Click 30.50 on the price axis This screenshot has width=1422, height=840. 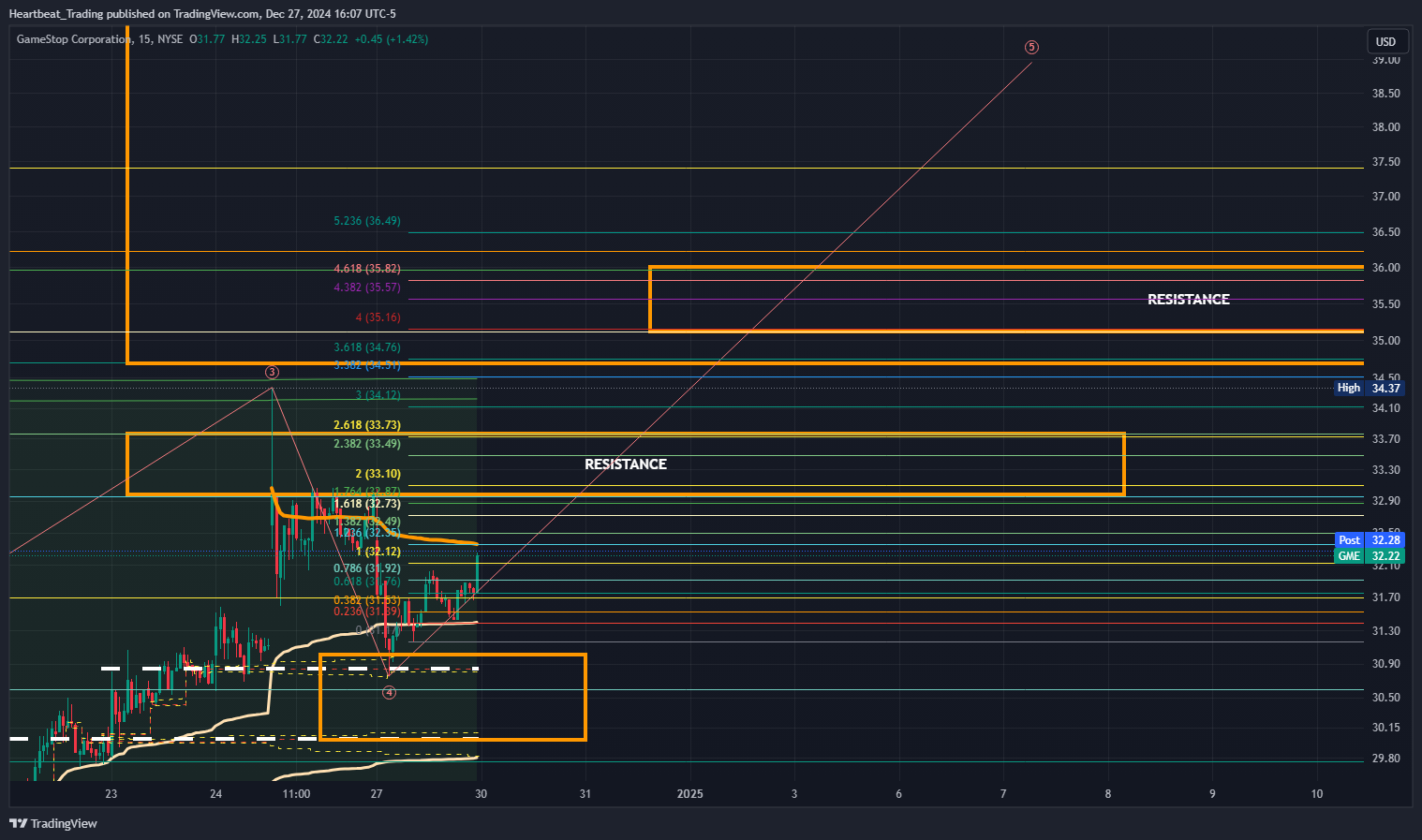1385,698
